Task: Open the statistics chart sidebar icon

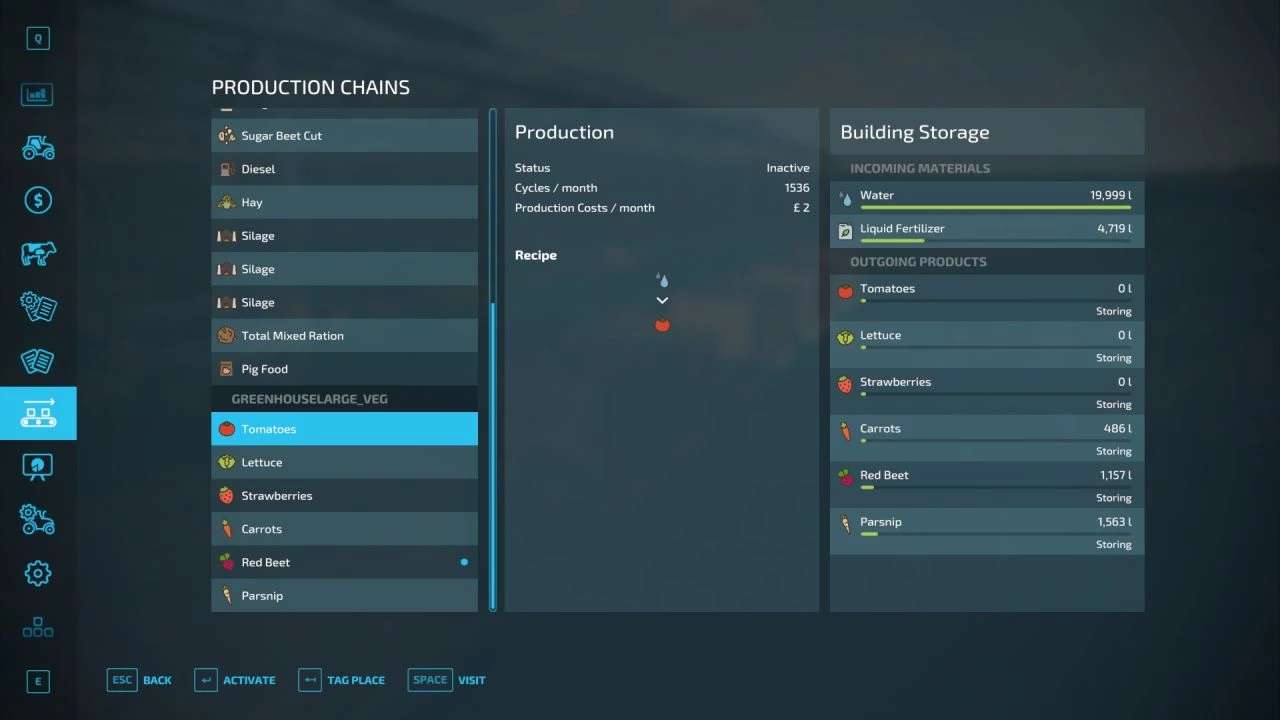Action: pyautogui.click(x=38, y=95)
